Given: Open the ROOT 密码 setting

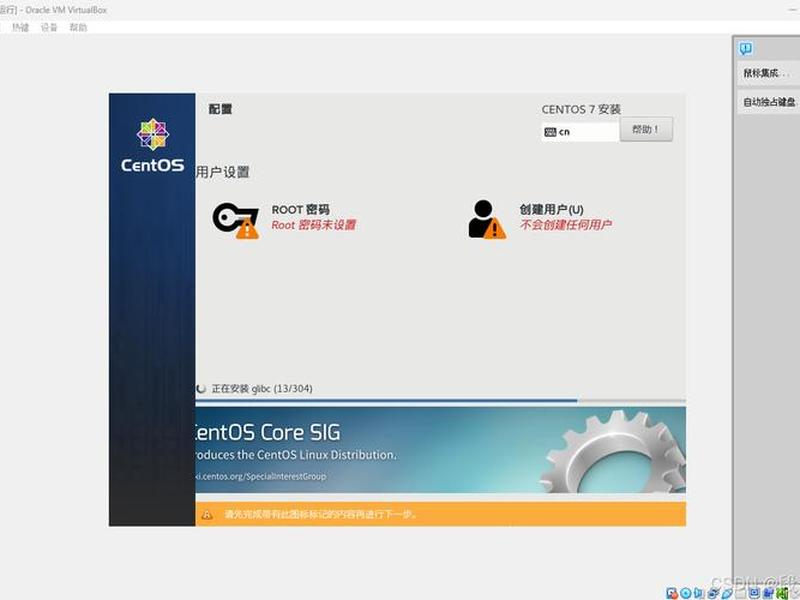Looking at the screenshot, I should point(285,220).
